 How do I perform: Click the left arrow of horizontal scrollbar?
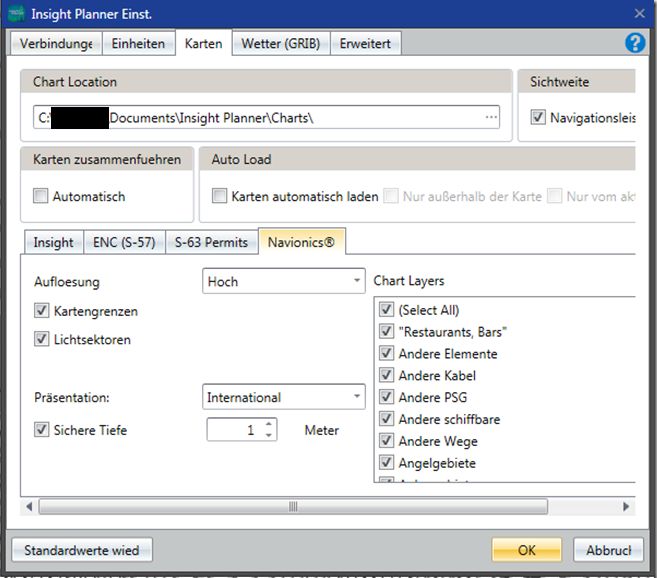28,507
